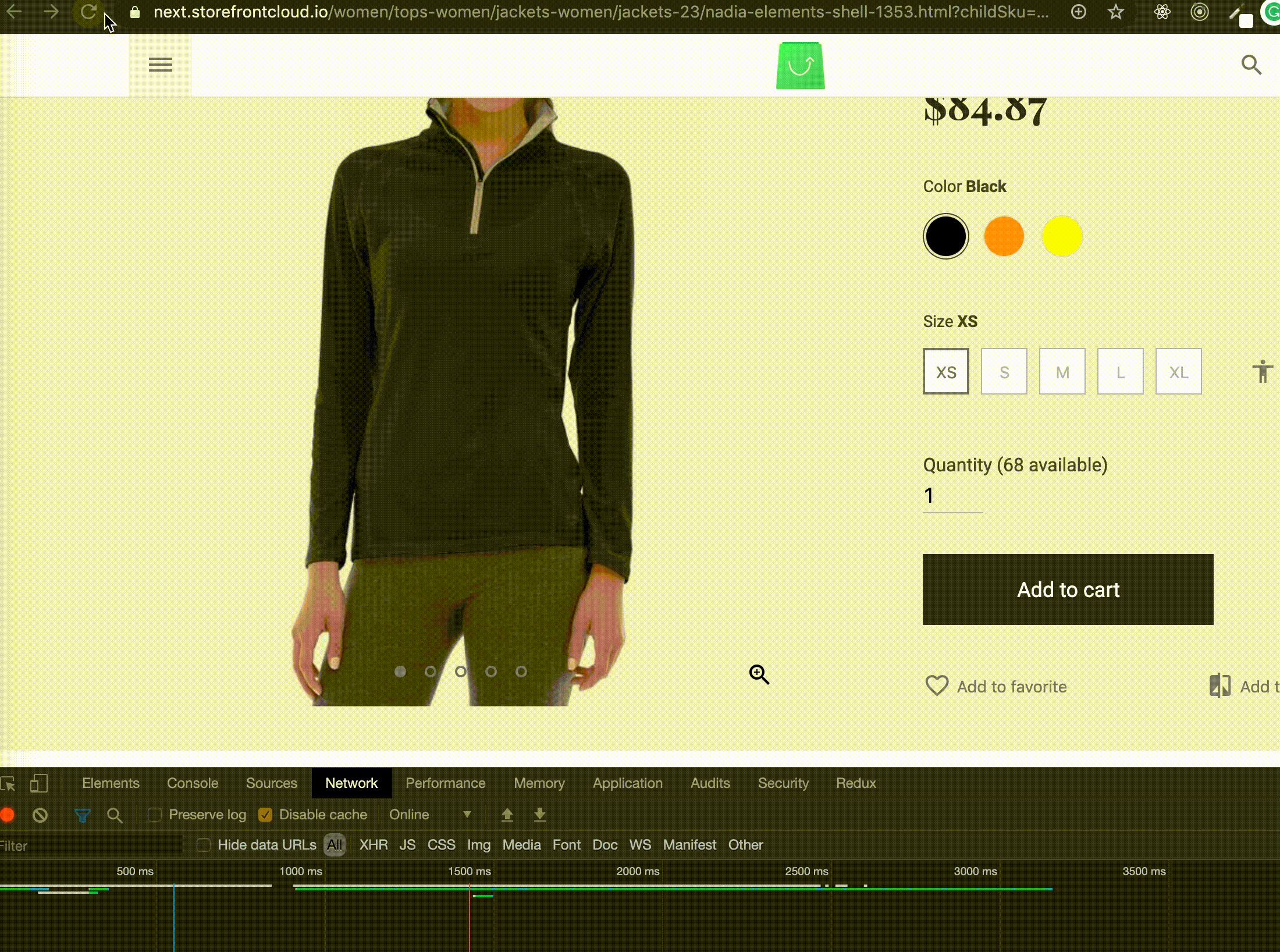1280x952 pixels.
Task: Open the hamburger menu
Action: [x=161, y=65]
